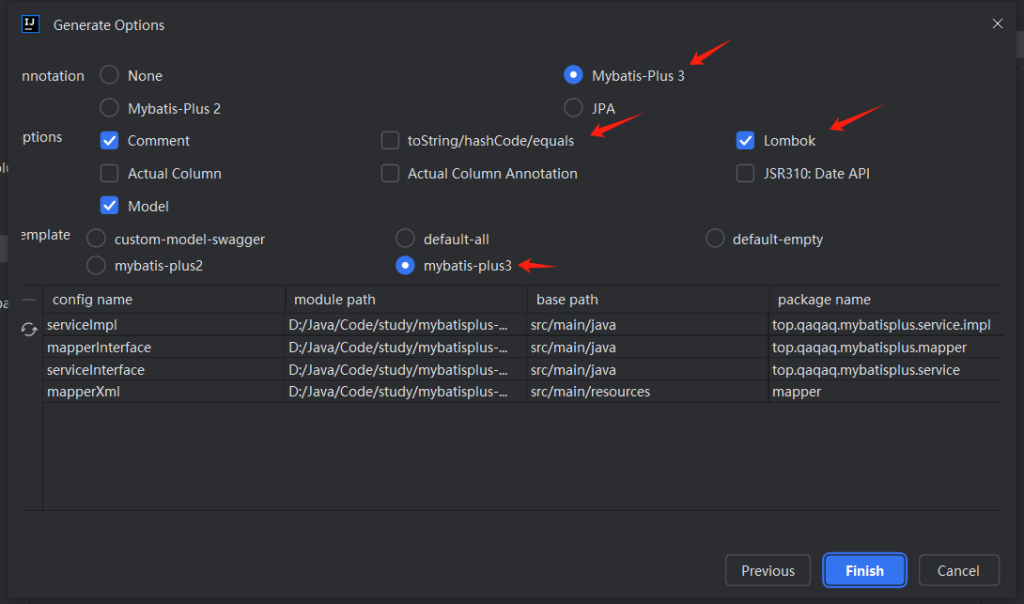Uncheck the Lombok option
The image size is (1024, 604).
click(745, 141)
